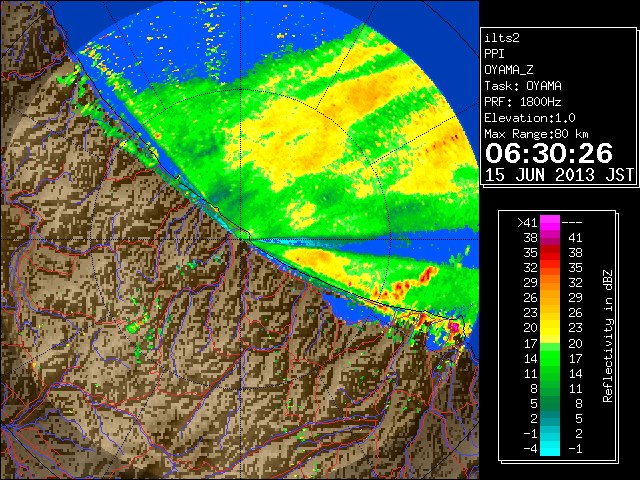
Task: Pick the dark red 35–38 dBZ band
Action: click(550, 253)
